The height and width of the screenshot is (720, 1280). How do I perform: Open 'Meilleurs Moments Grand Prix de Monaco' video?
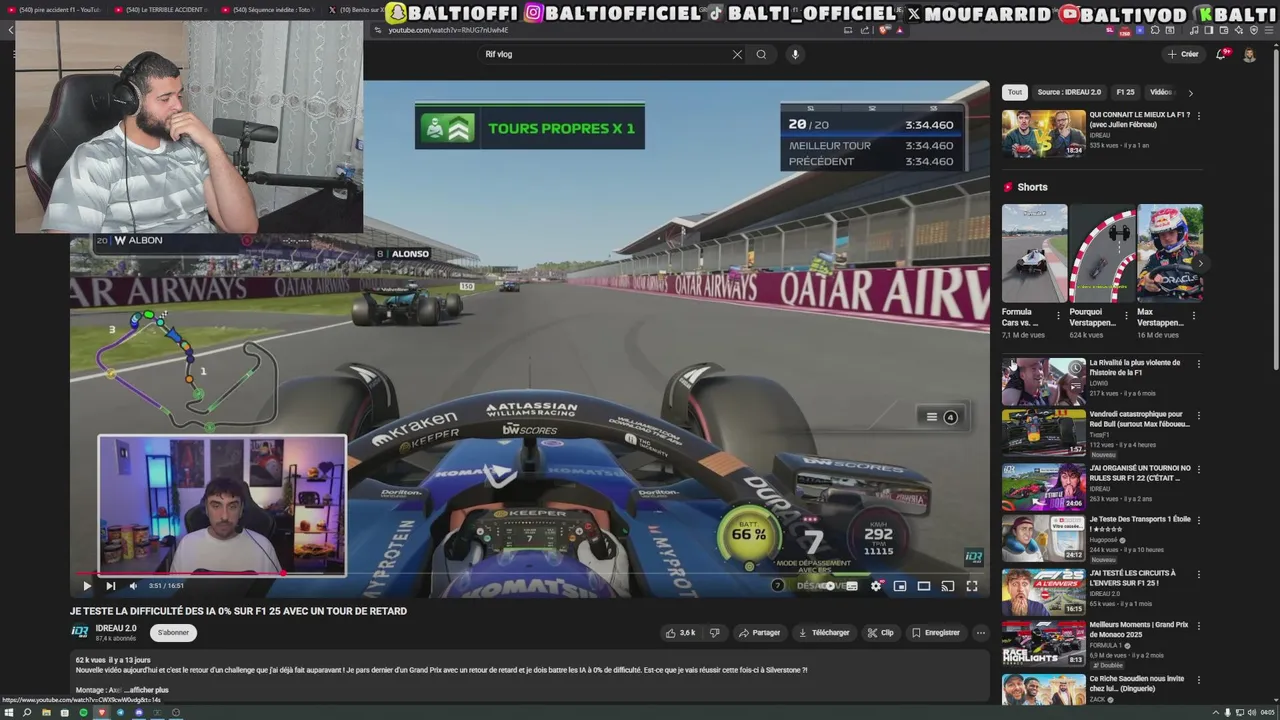point(1043,643)
